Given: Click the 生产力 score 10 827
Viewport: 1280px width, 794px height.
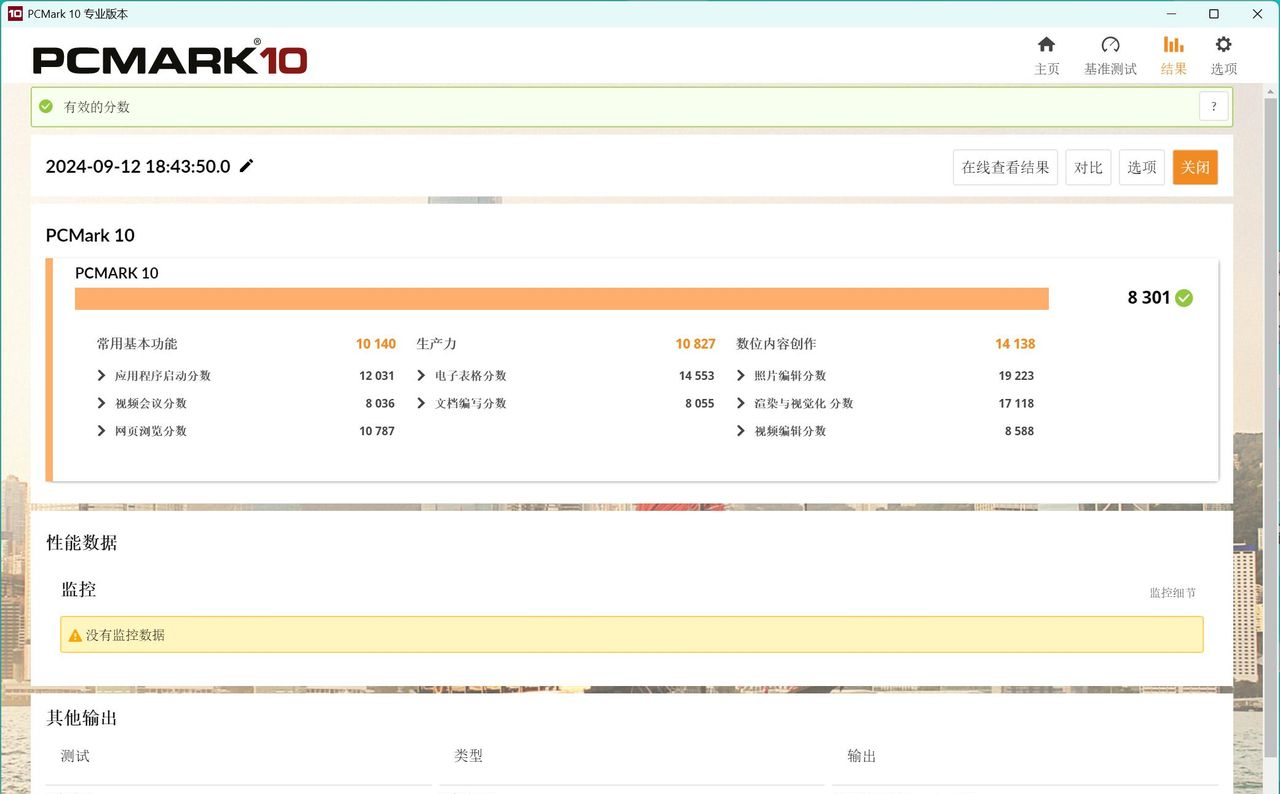Looking at the screenshot, I should click(x=695, y=344).
